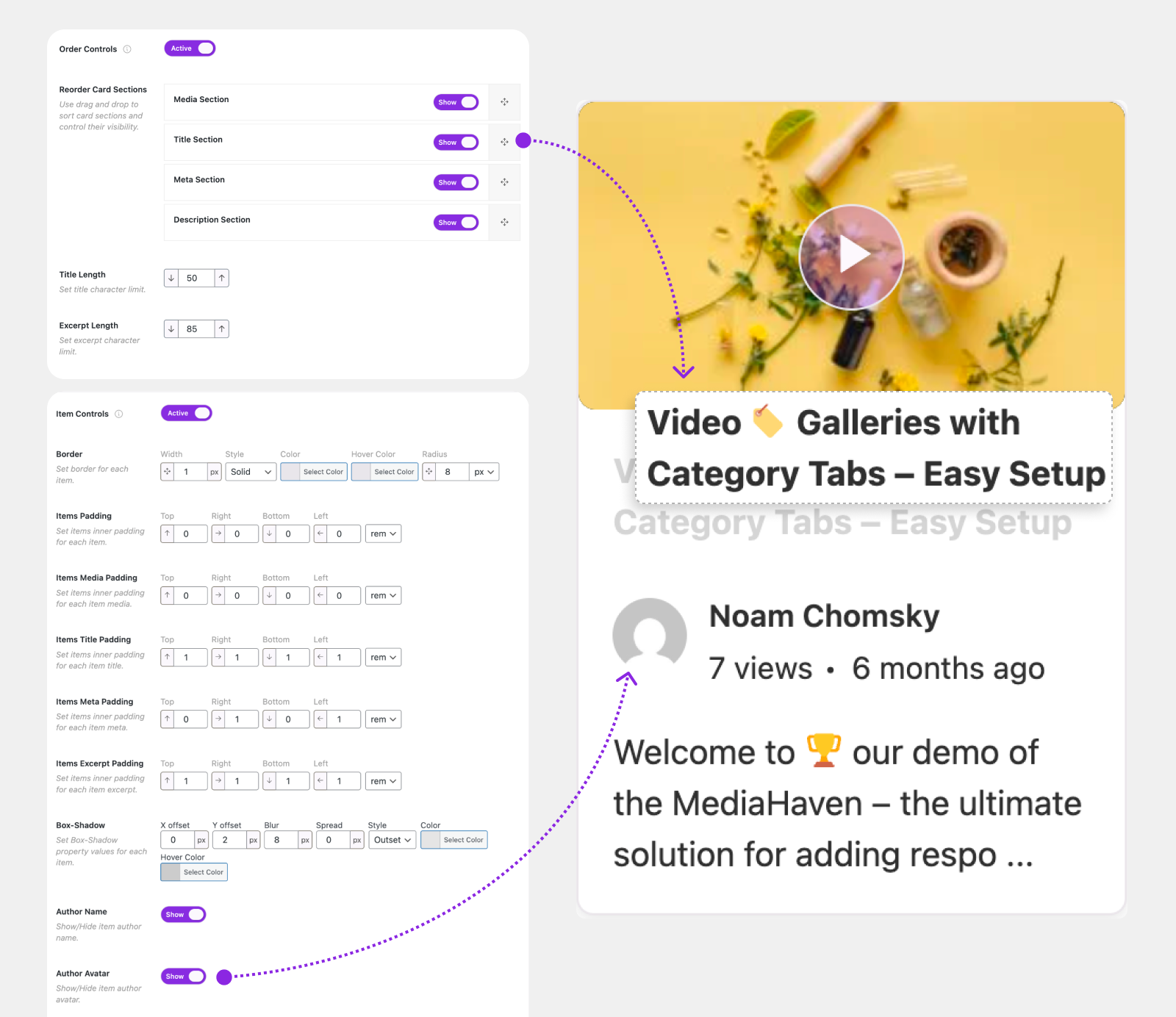Viewport: 1176px width, 1017px height.
Task: Open the Items Padding rem unit dropdown
Action: 383,533
